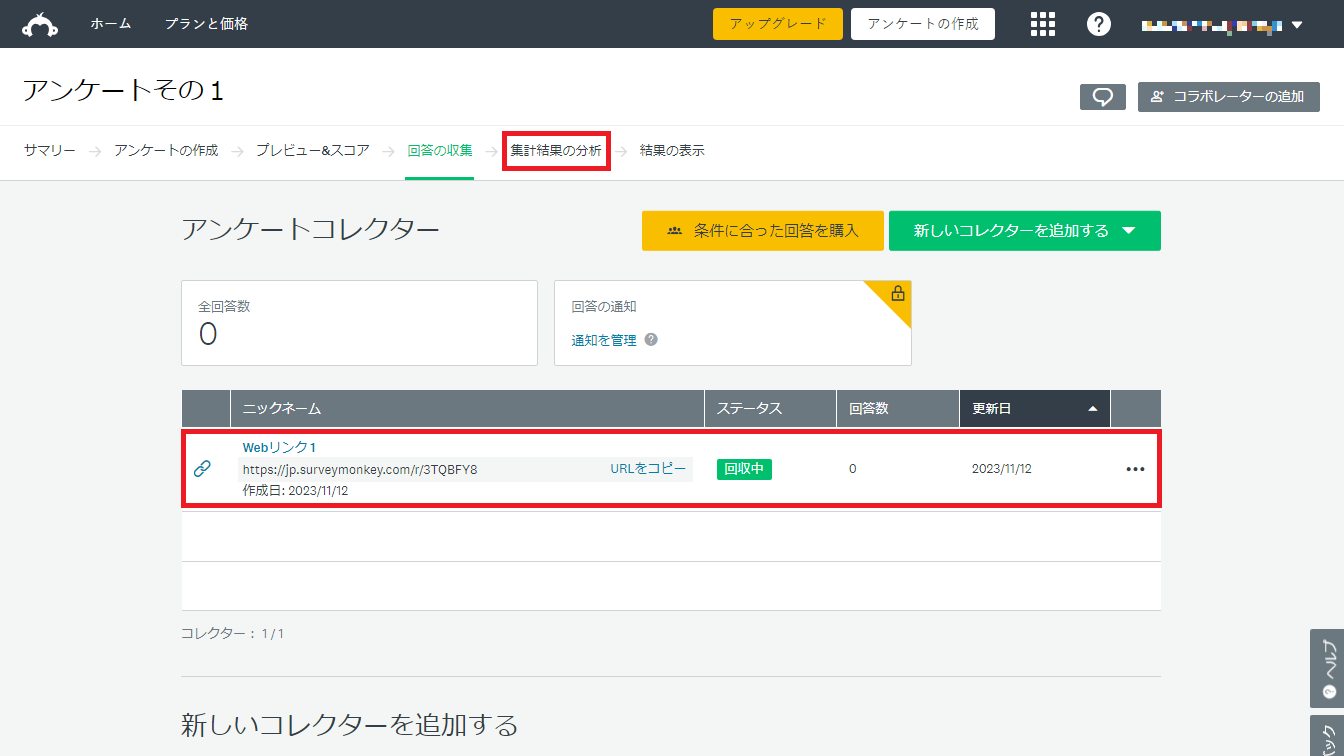Click 条件に合った回答を購入 button
The image size is (1344, 756).
point(762,231)
